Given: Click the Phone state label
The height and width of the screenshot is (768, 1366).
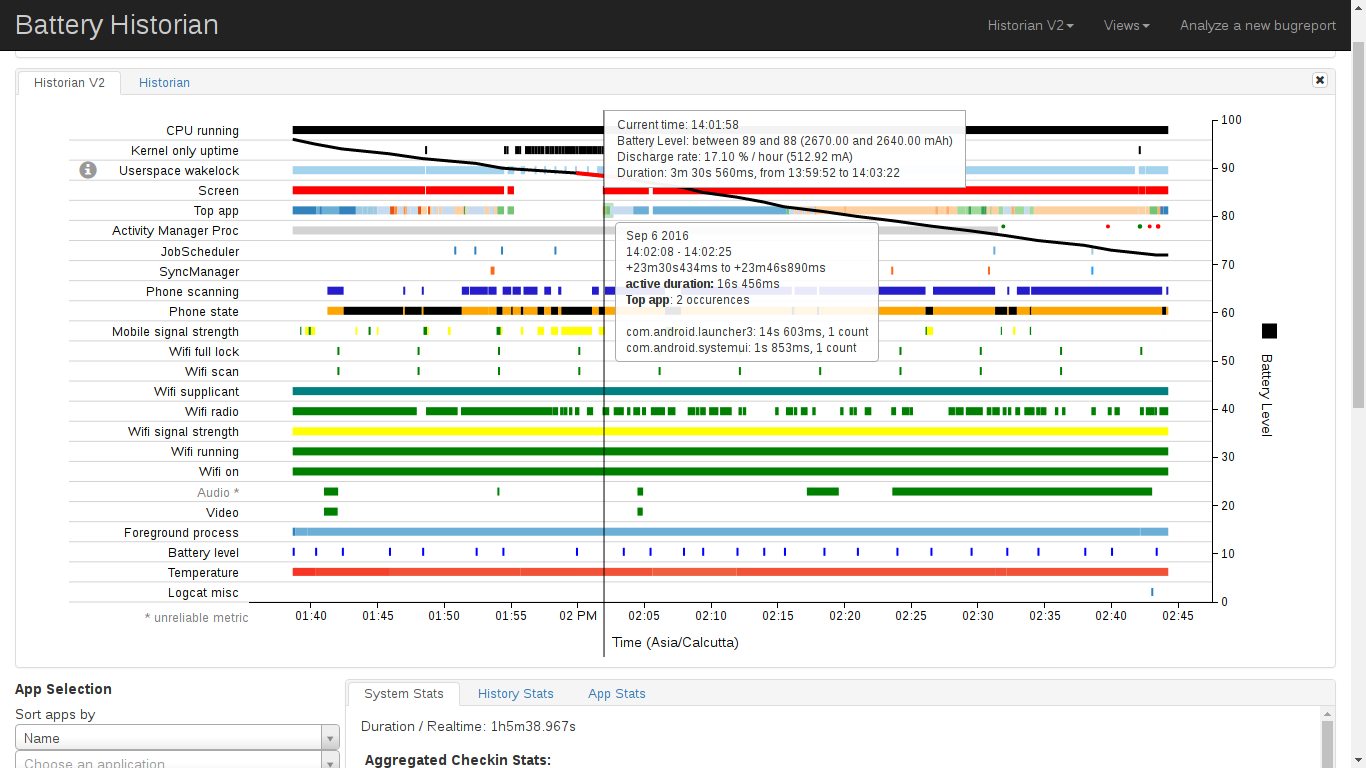Looking at the screenshot, I should [204, 312].
